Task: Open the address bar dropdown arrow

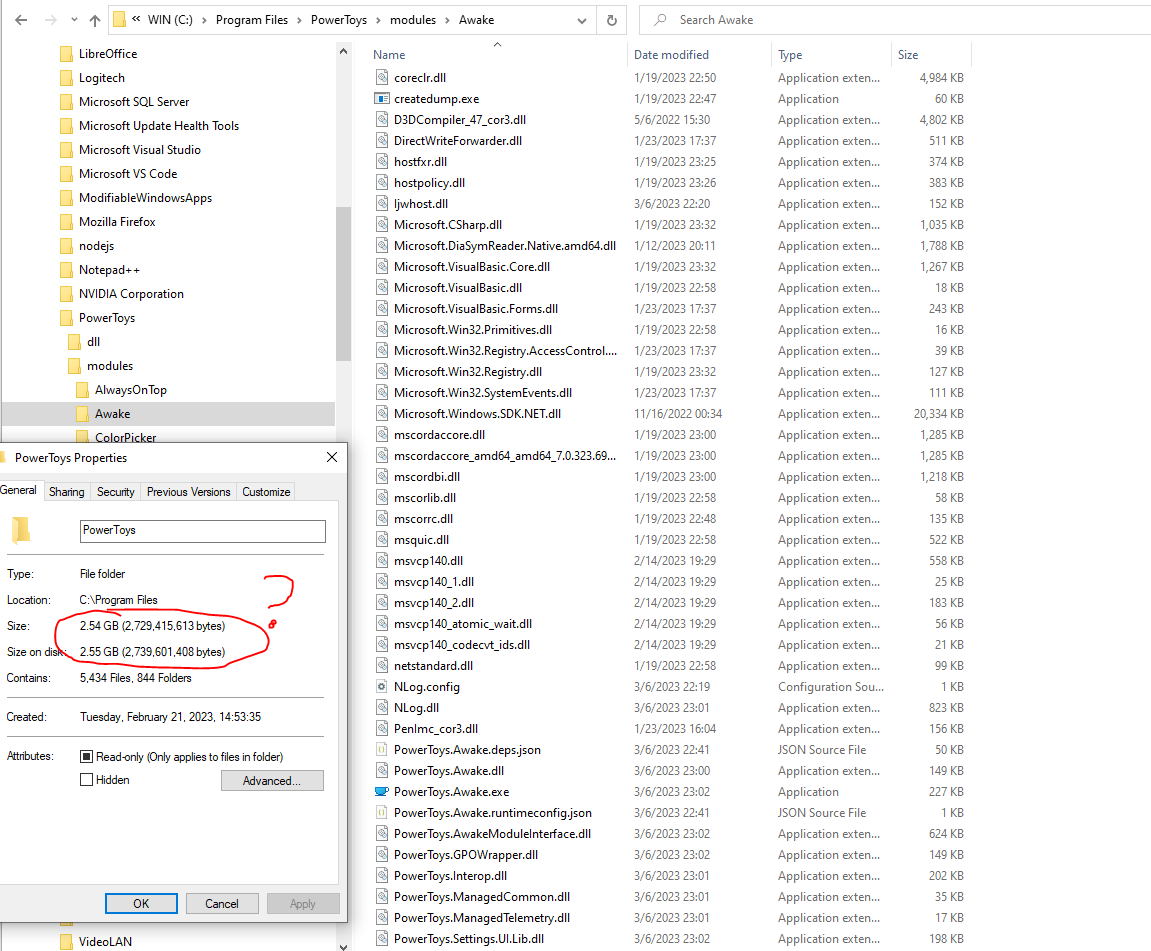Action: (x=581, y=19)
